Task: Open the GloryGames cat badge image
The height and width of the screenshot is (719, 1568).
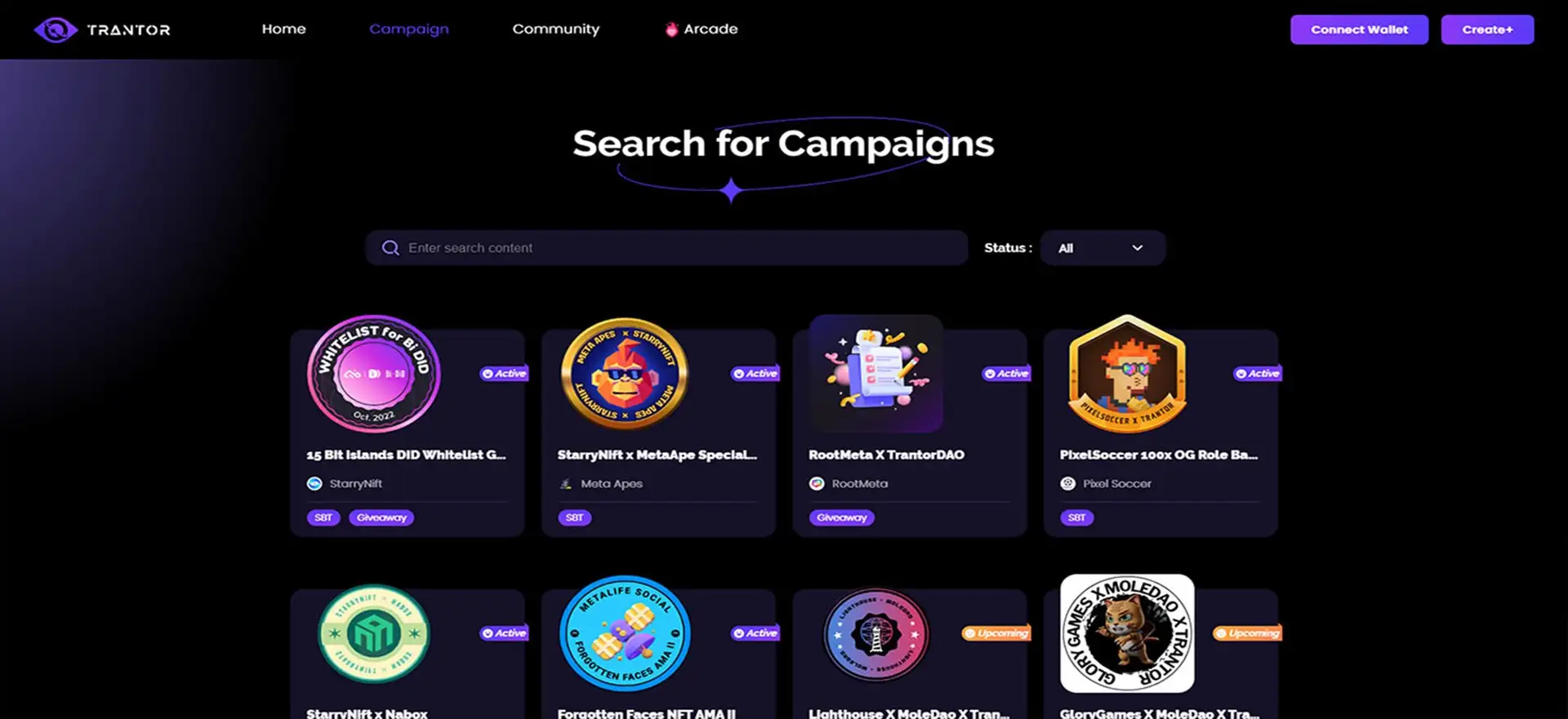Action: (1127, 633)
